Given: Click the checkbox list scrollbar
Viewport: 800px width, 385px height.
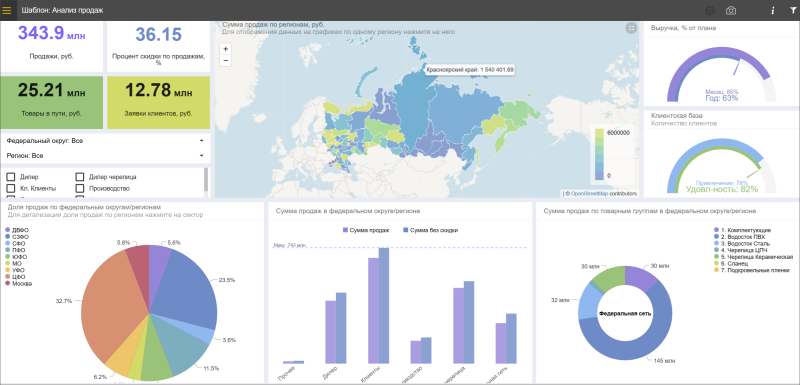Looking at the screenshot, I should [206, 179].
